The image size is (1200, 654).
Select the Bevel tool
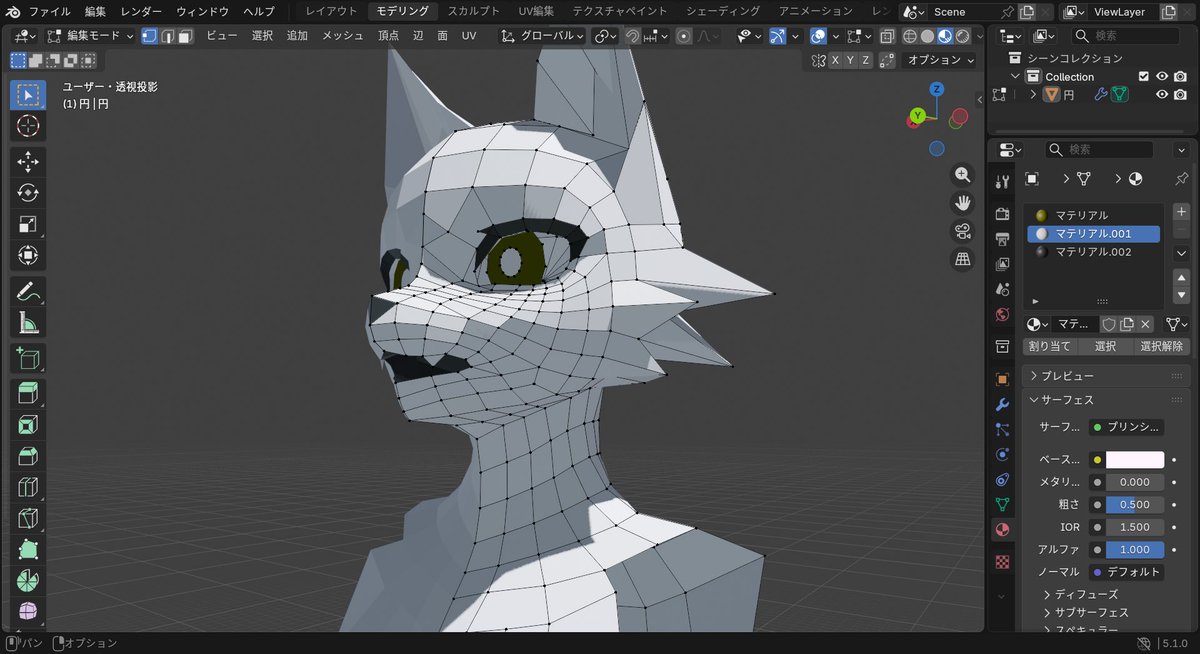pyautogui.click(x=28, y=456)
